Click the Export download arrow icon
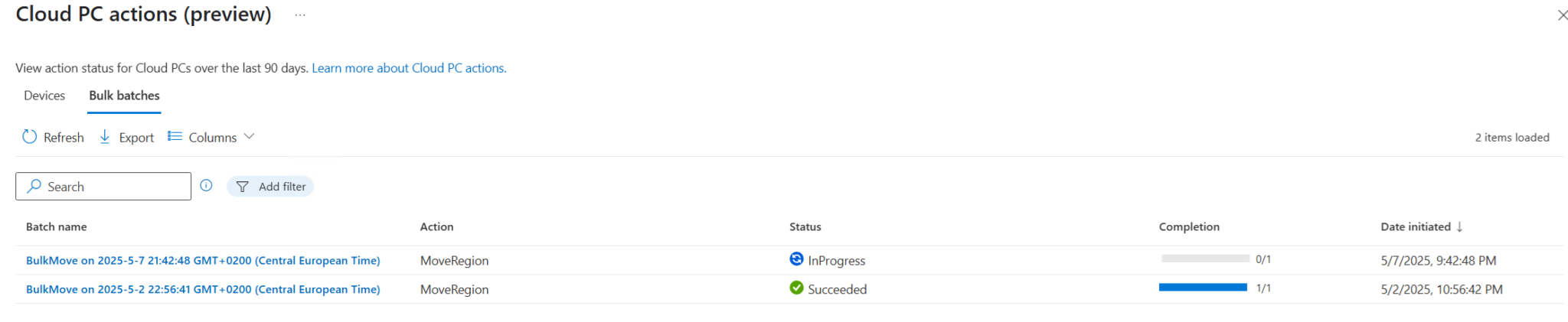1568x322 pixels. point(105,137)
